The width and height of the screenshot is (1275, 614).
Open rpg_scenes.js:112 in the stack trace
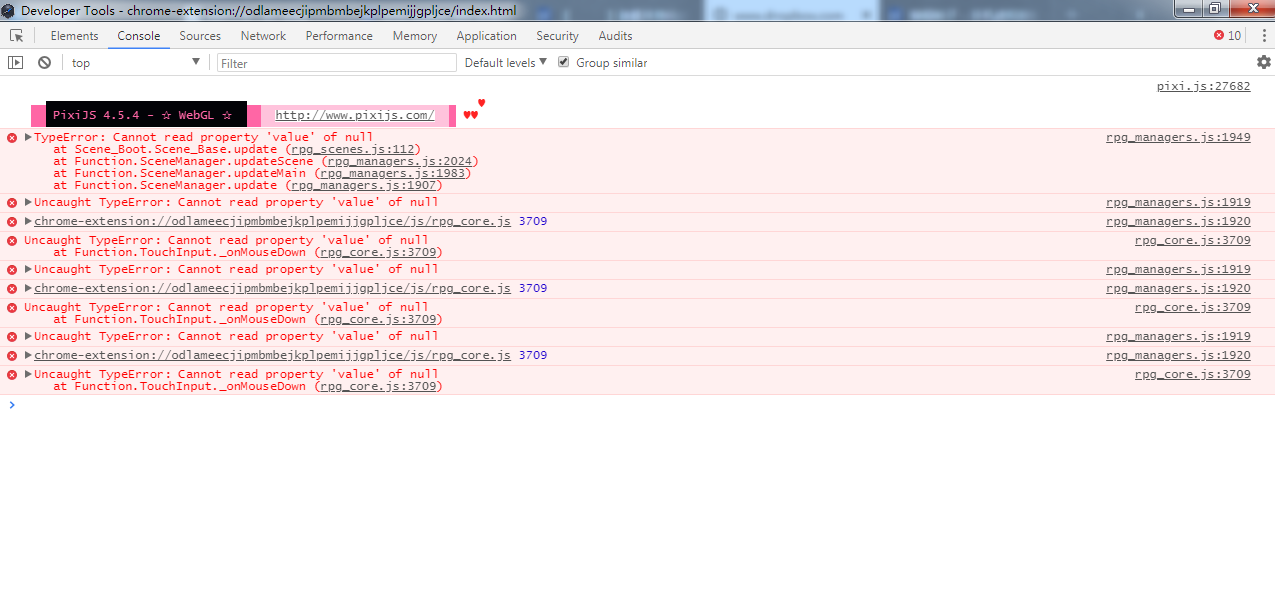point(354,149)
